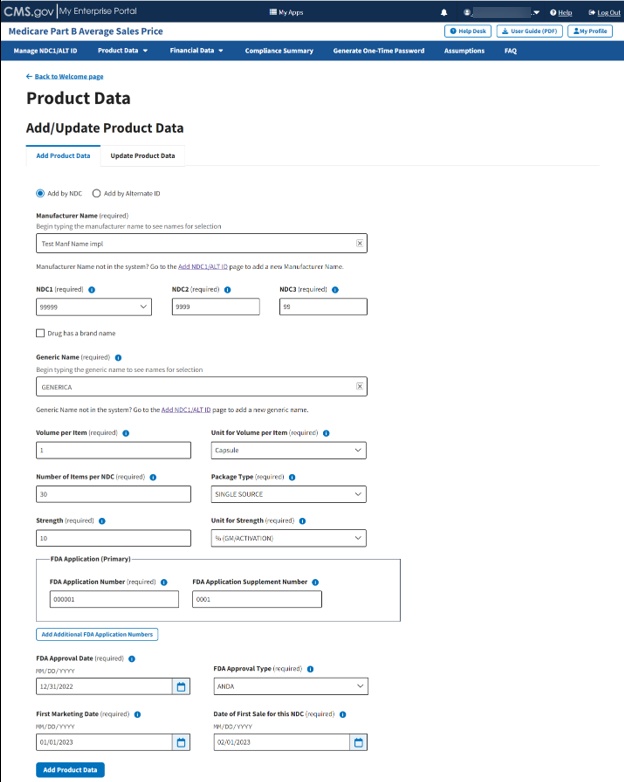Open calendar for Date of First Sale
Screen dimensions: 624x782
coord(359,743)
